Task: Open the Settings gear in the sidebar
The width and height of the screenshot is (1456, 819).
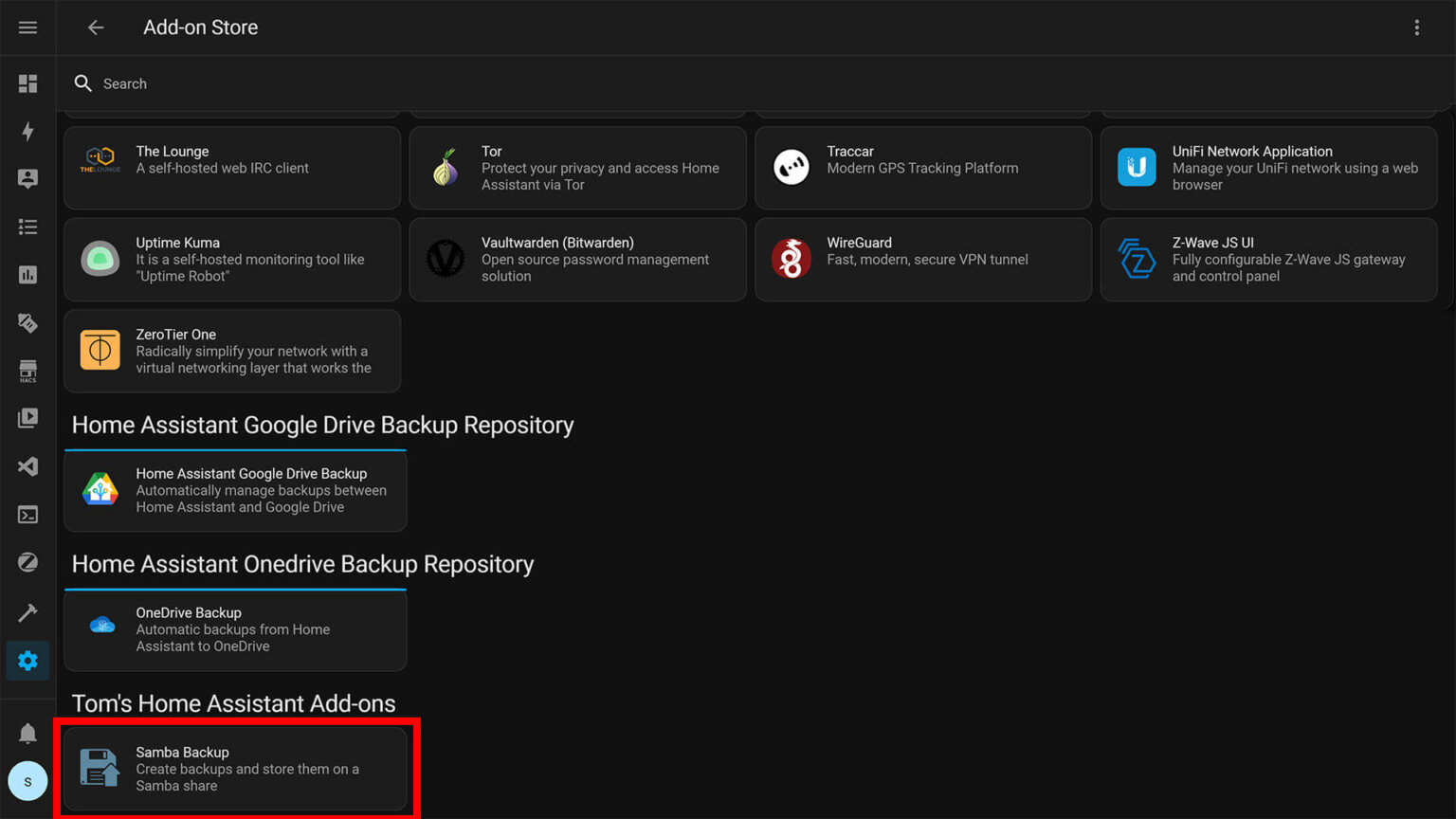Action: click(x=27, y=661)
